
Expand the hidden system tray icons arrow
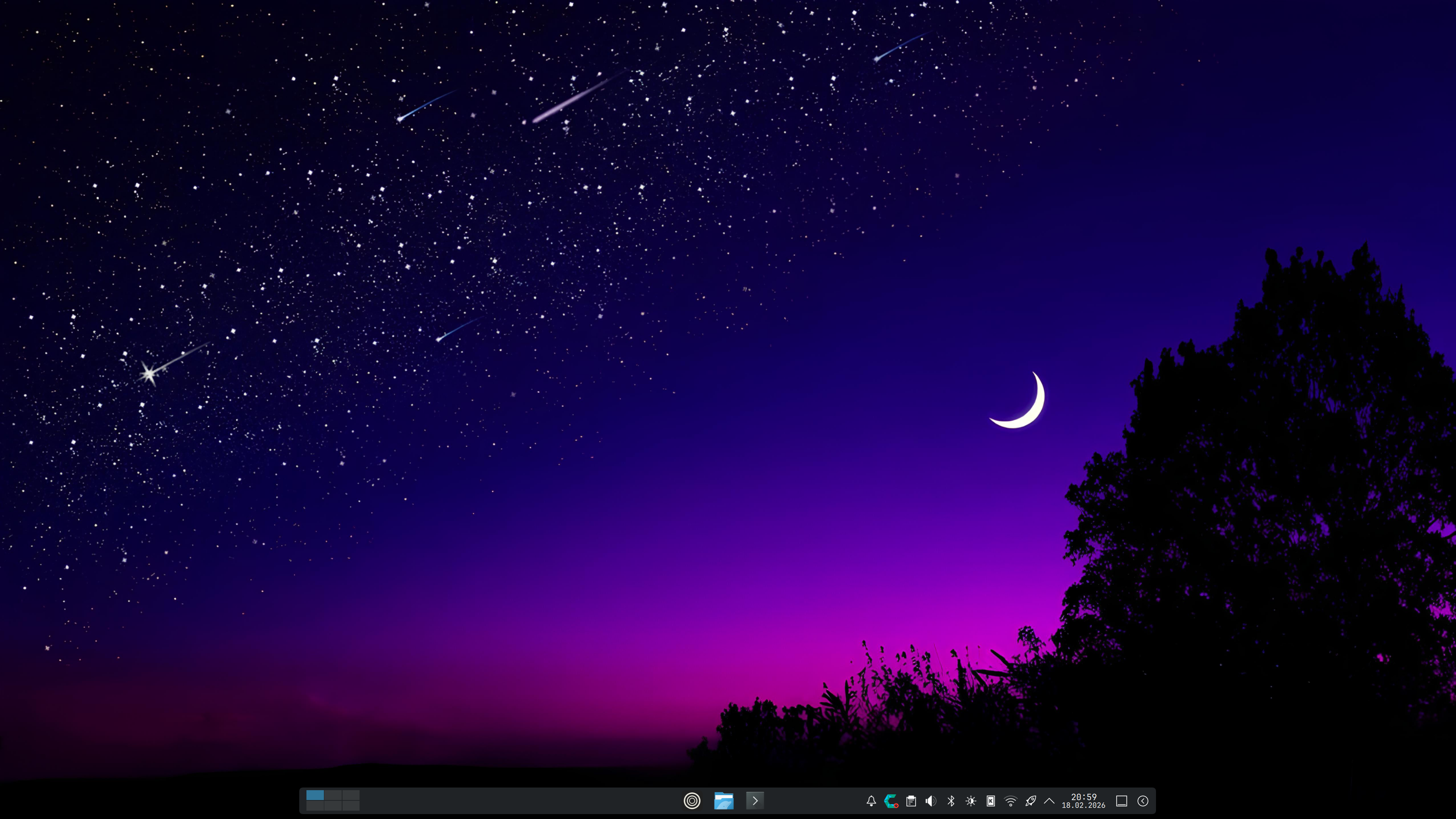point(1049,801)
